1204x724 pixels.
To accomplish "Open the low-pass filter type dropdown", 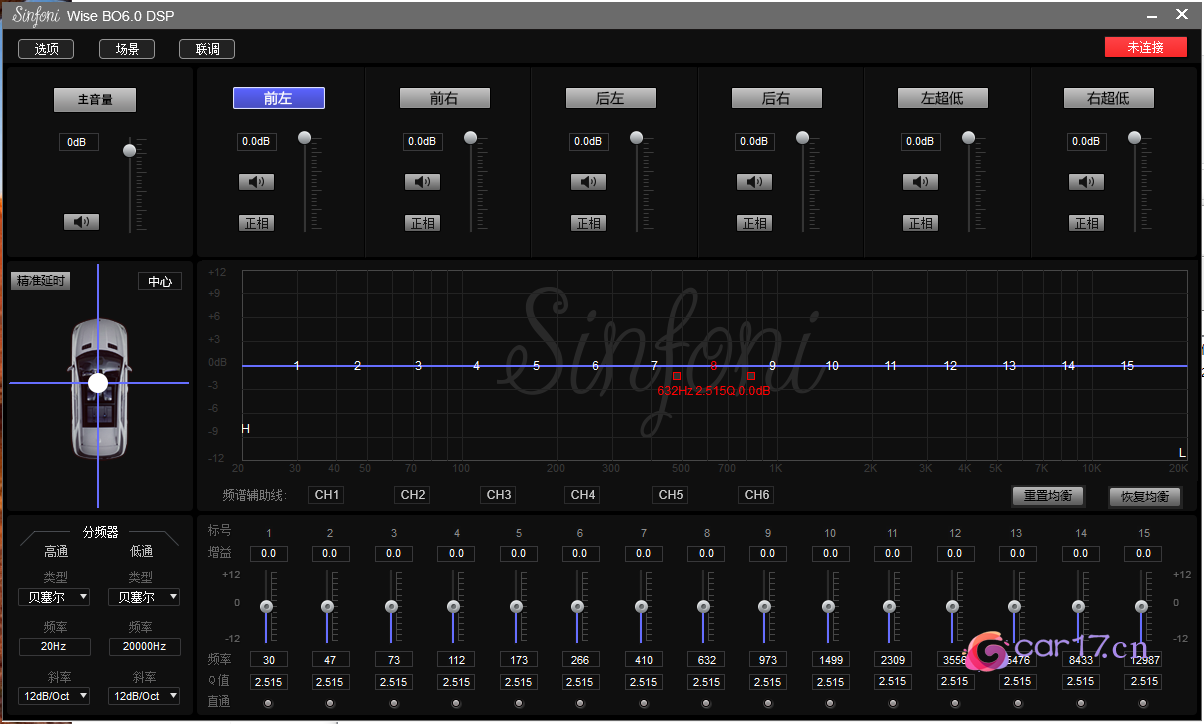I will pos(144,597).
